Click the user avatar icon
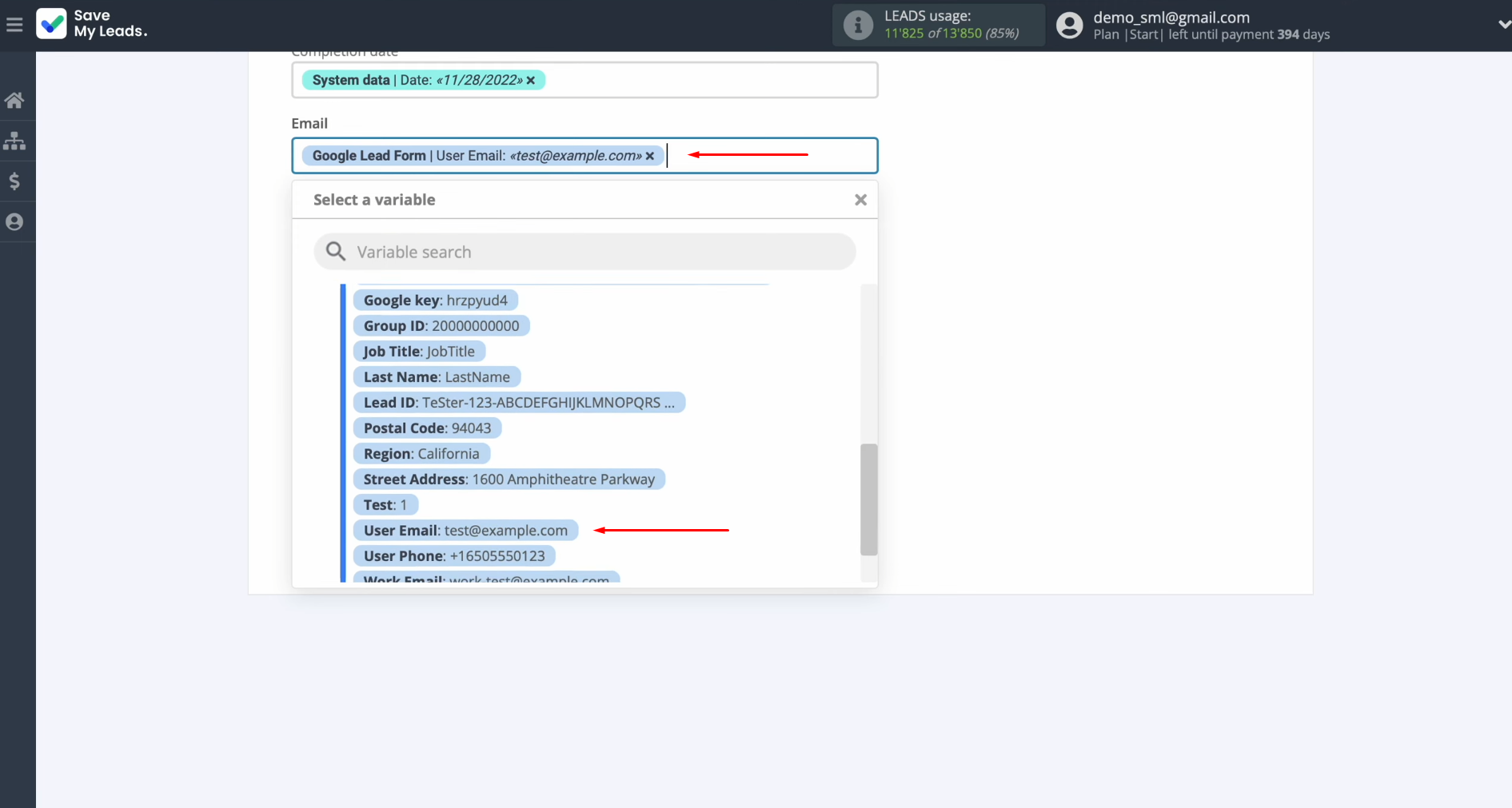The height and width of the screenshot is (808, 1512). [x=1069, y=26]
